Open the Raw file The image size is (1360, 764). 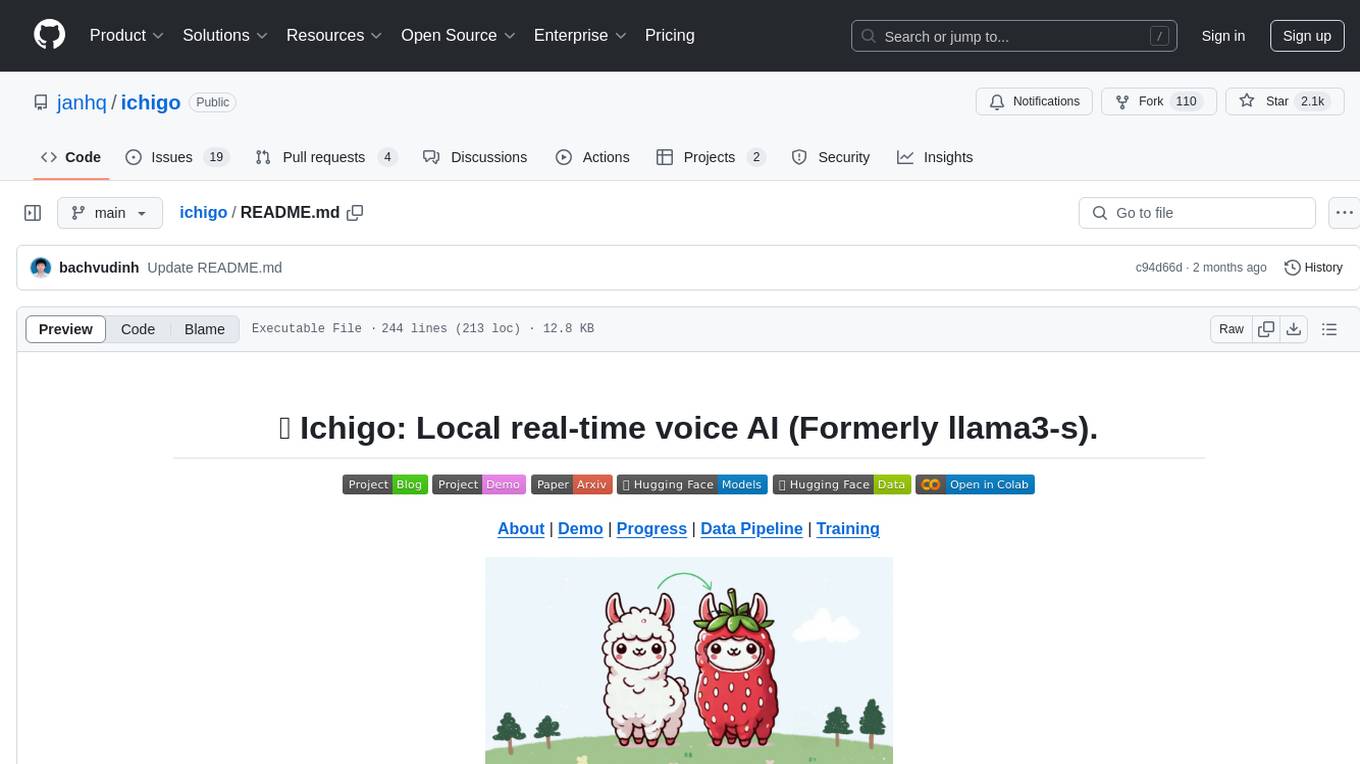1231,329
